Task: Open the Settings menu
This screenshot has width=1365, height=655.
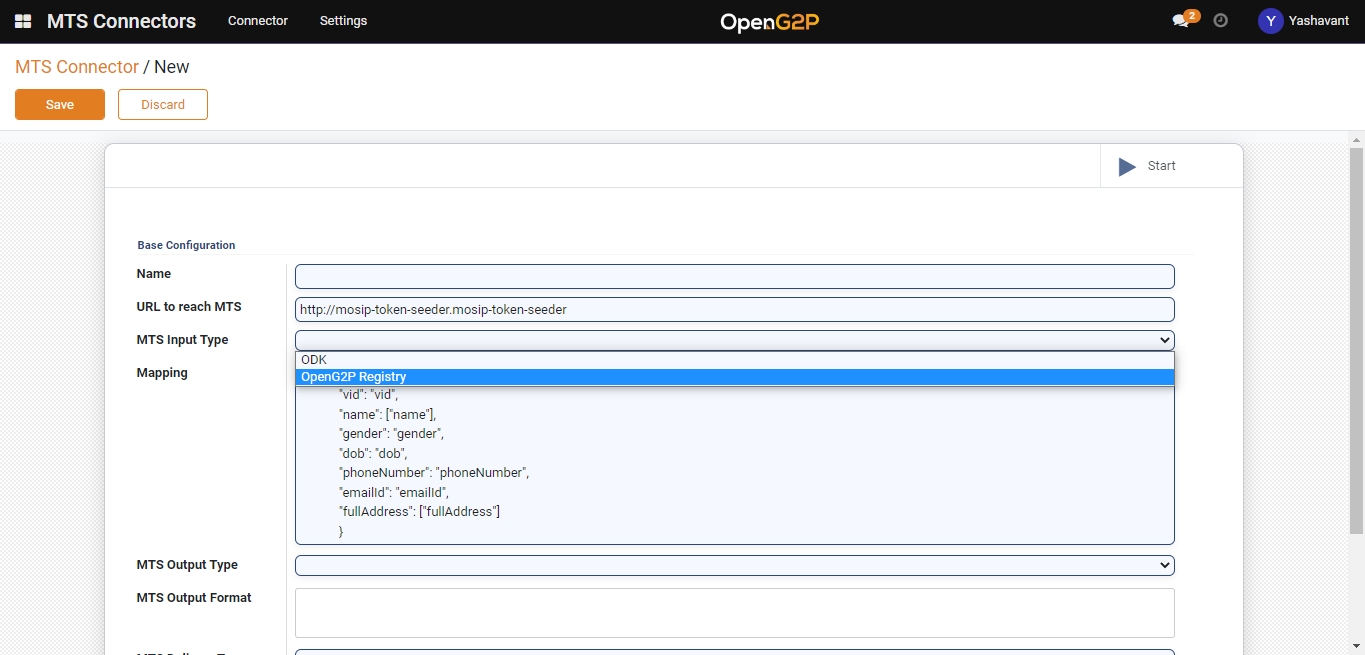Action: point(343,21)
